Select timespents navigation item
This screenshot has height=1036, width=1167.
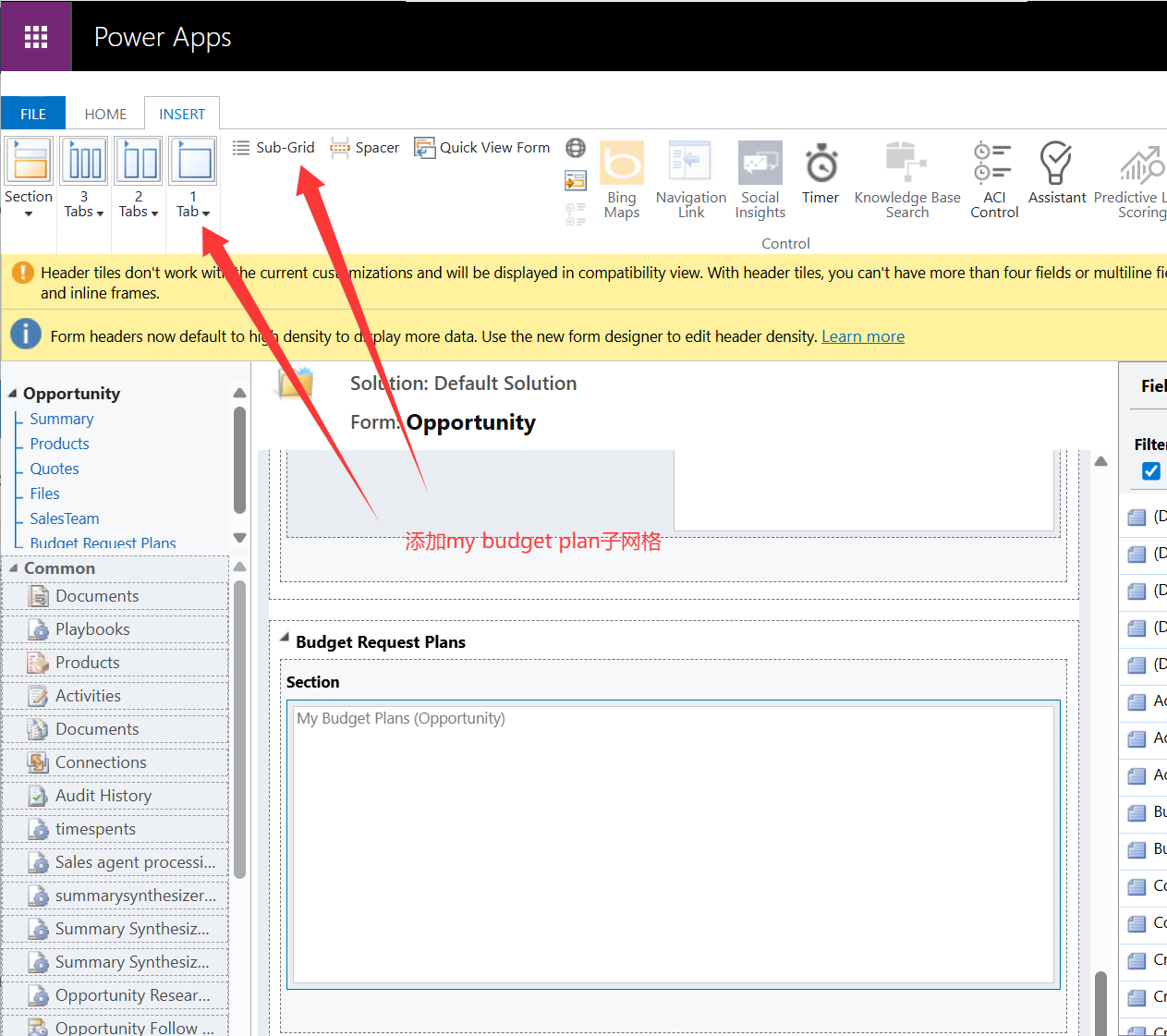(x=115, y=829)
